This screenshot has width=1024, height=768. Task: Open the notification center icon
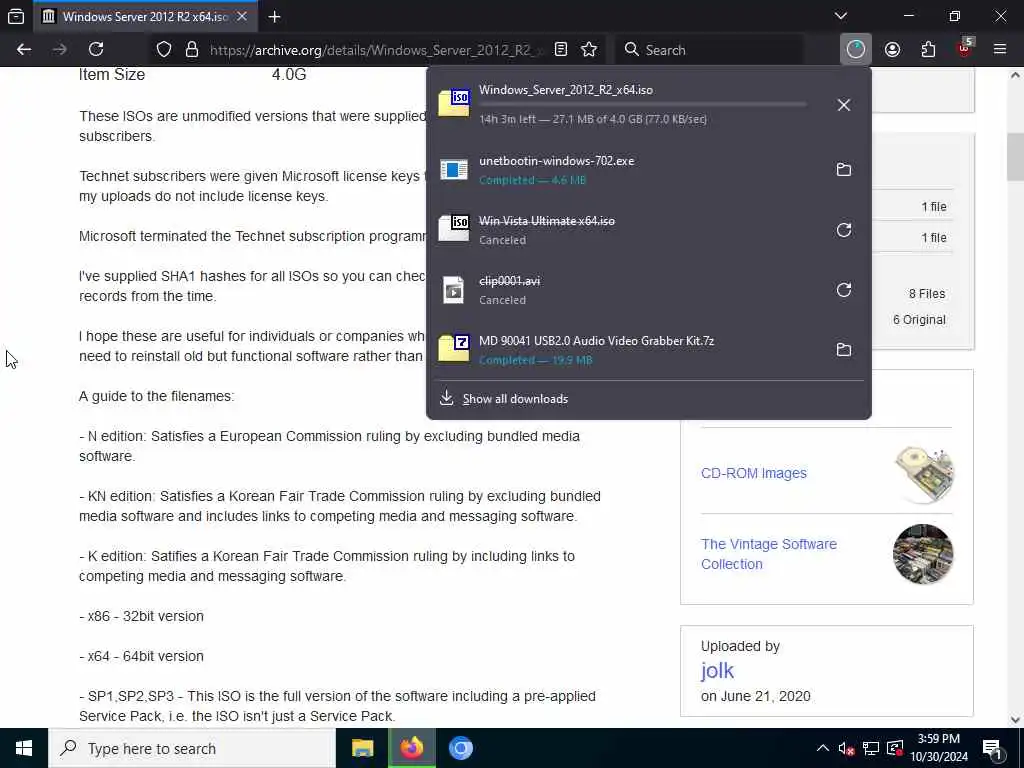coord(993,748)
